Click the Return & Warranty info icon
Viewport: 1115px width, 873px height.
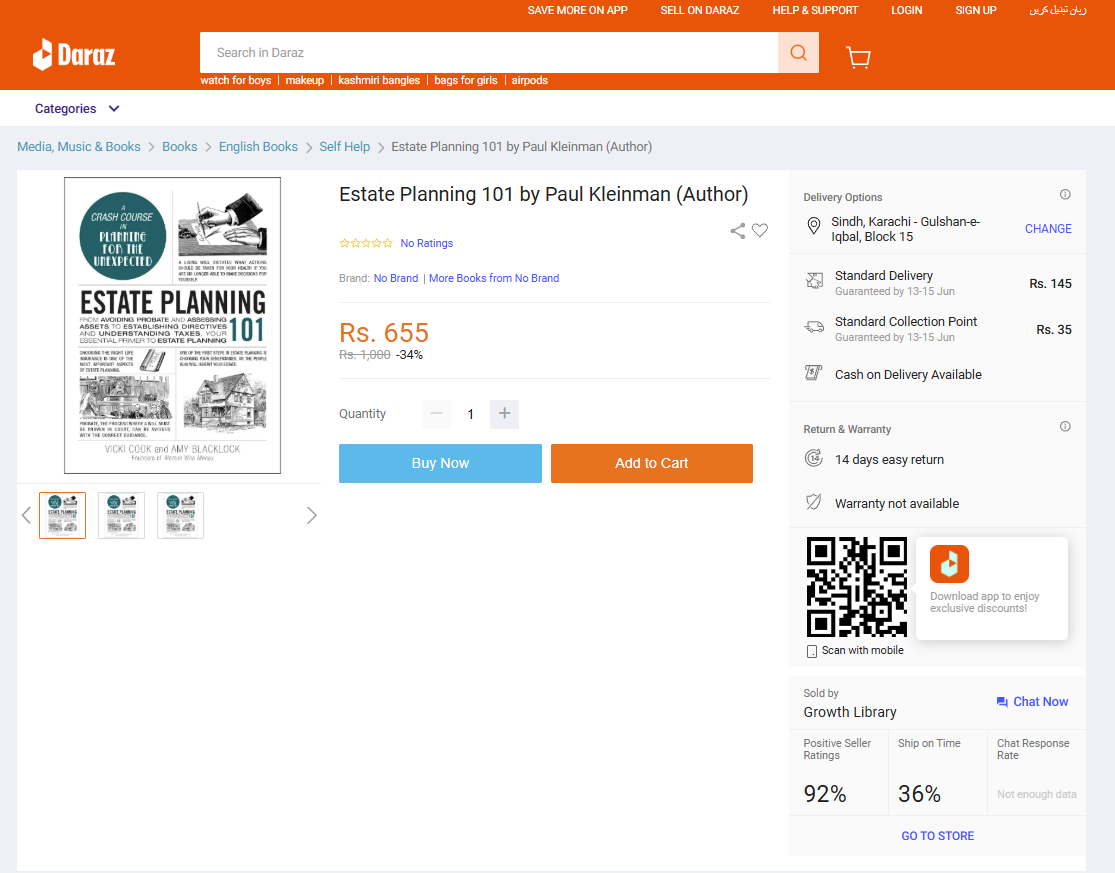[1065, 427]
